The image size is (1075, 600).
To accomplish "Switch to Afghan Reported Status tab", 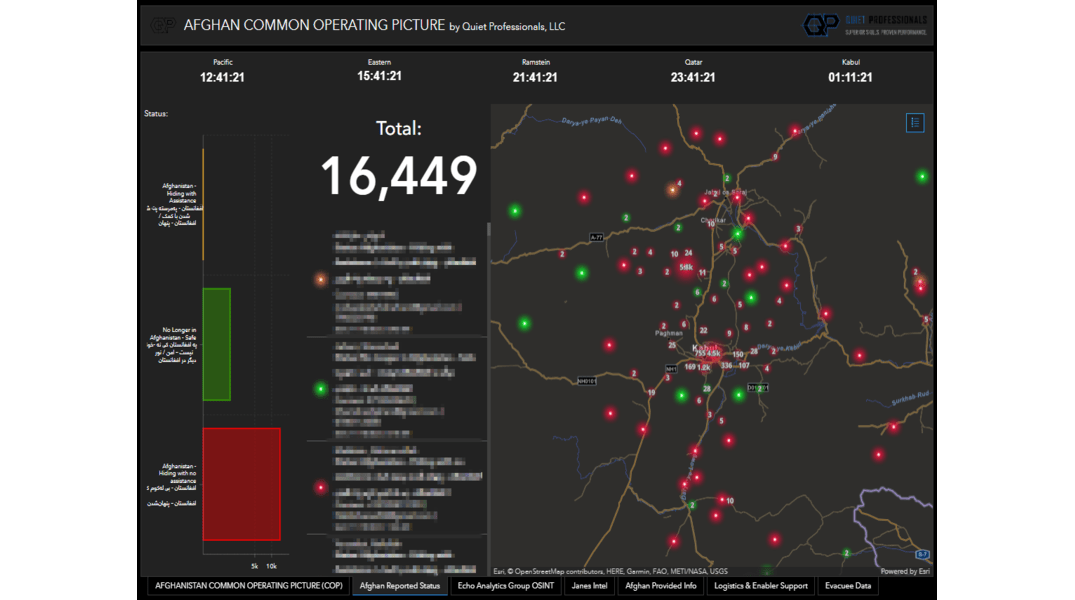I will pos(400,586).
